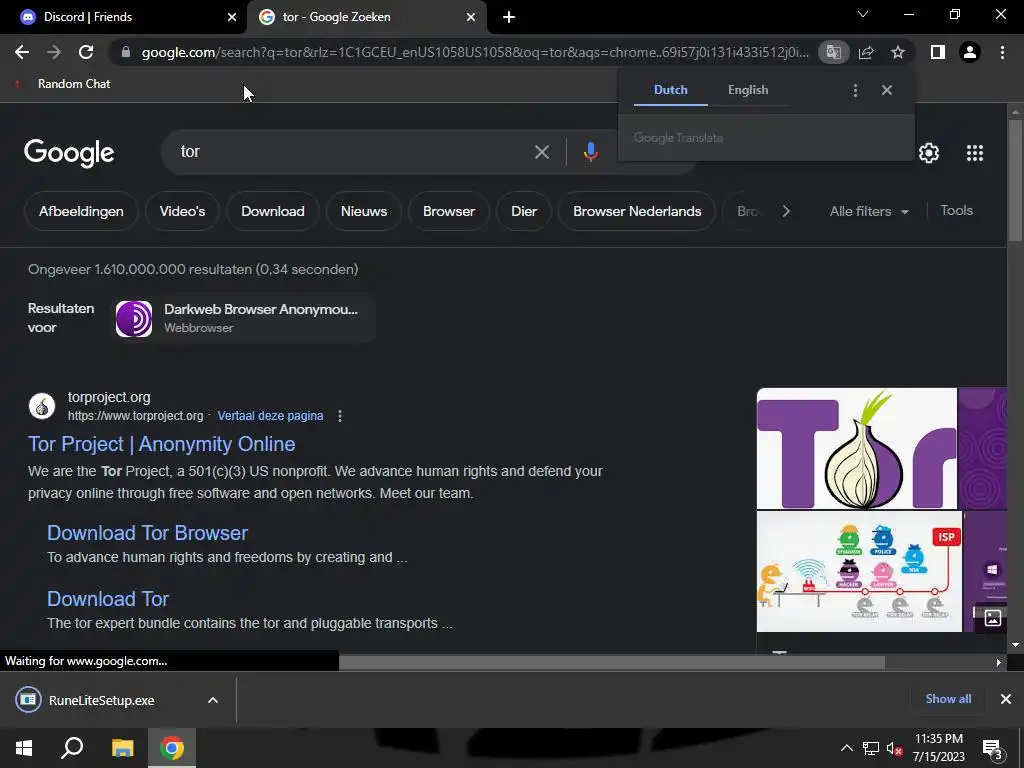The image size is (1024, 768).
Task: Open the translate page icon in address bar
Action: pos(833,52)
